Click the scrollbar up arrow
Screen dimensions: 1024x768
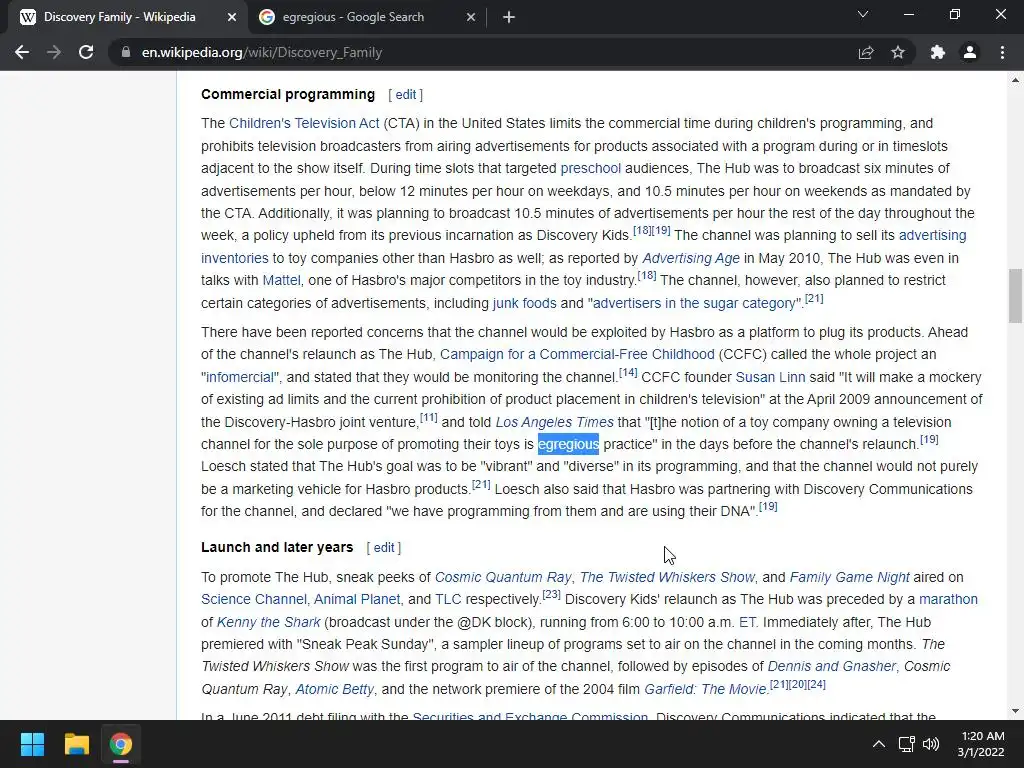(1015, 80)
